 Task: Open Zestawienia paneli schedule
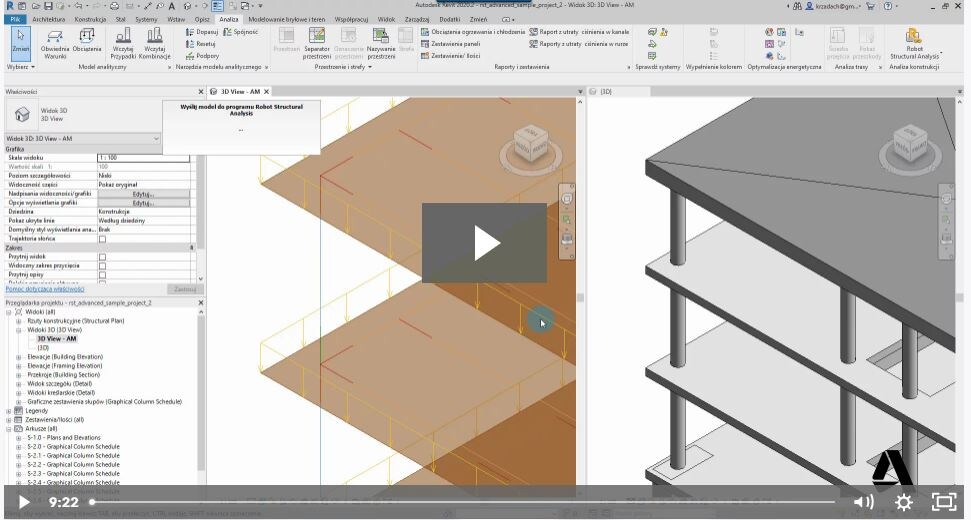(450, 44)
